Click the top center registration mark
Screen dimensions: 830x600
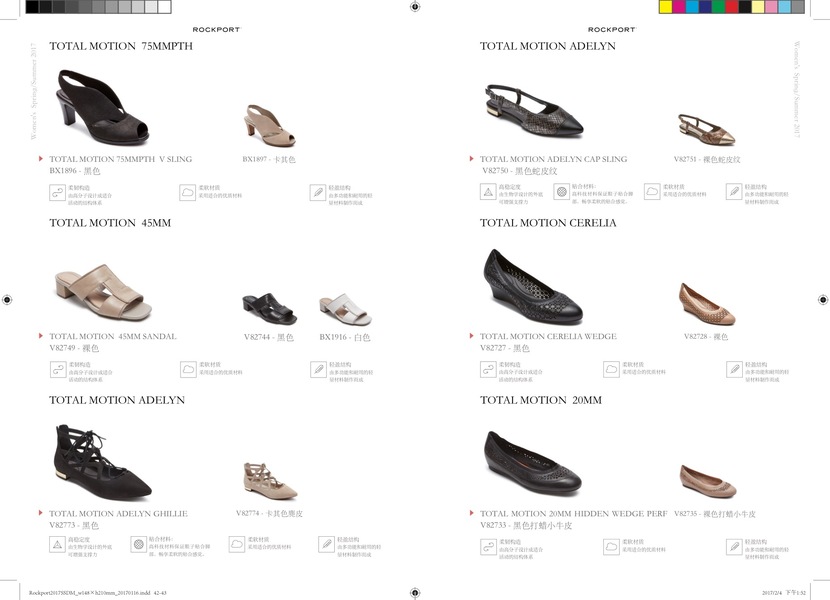415,6
